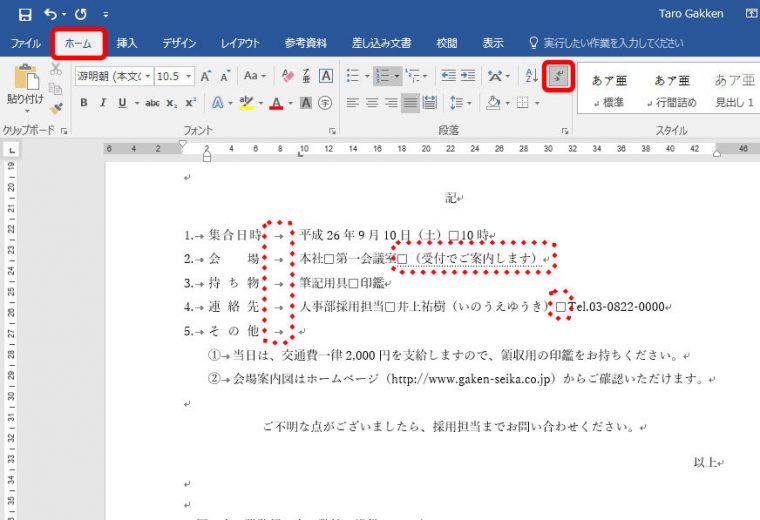Image resolution: width=760 pixels, height=520 pixels.
Task: Open the 差し込み文書 tab
Action: pos(381,43)
